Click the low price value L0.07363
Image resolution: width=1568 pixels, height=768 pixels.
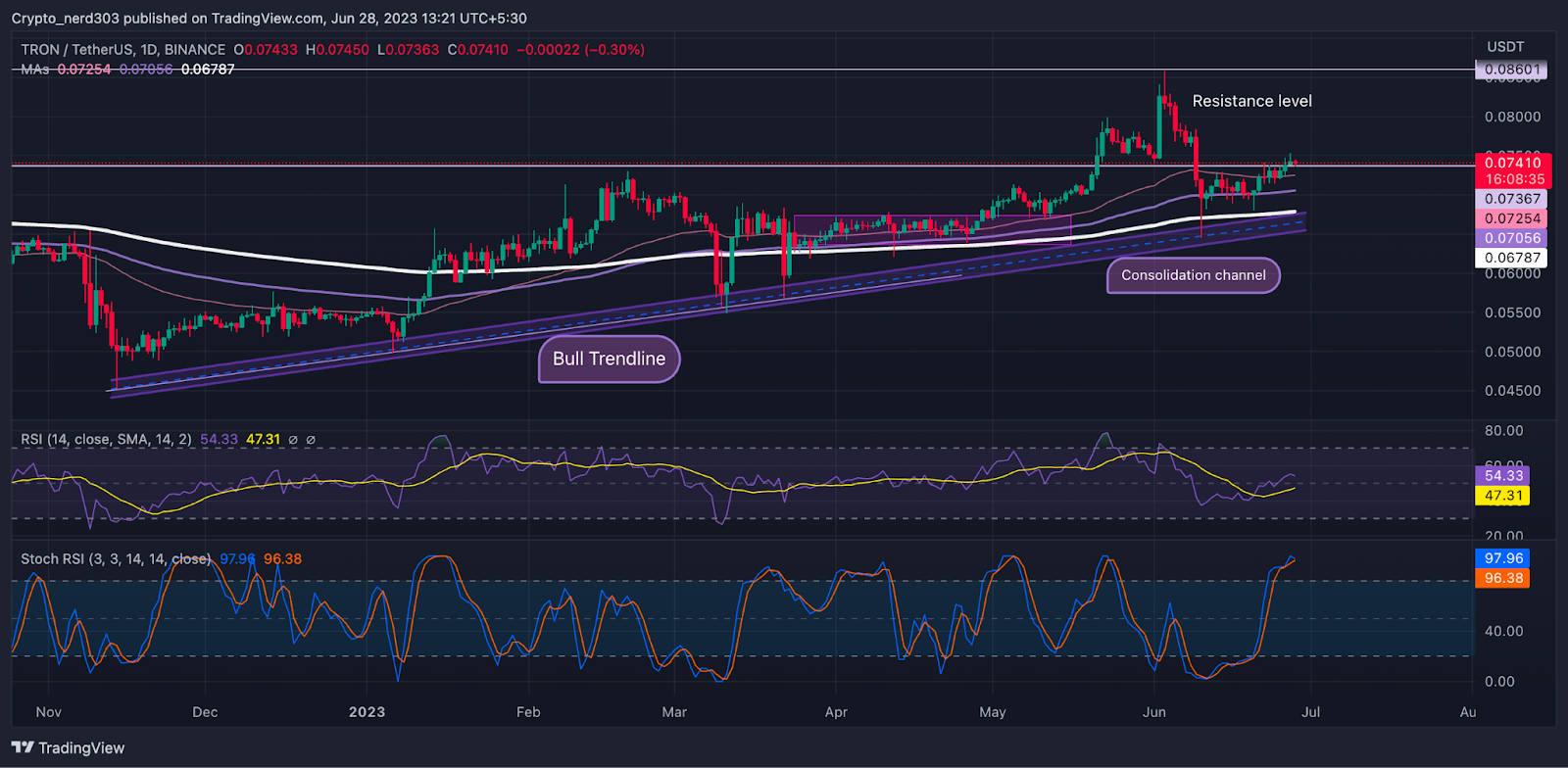click(x=409, y=50)
